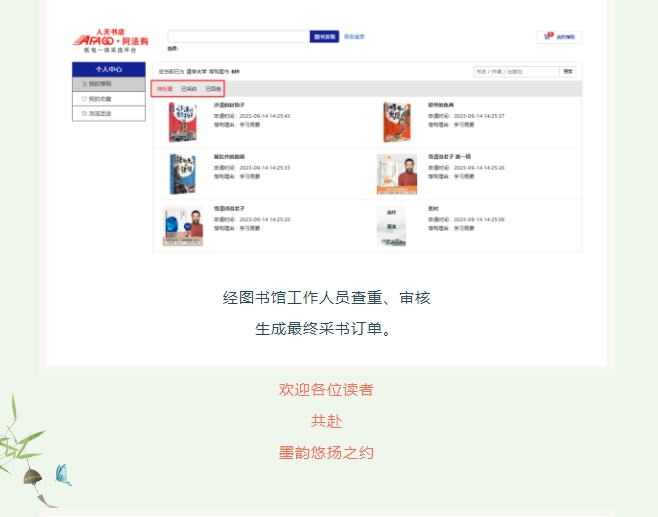The image size is (658, 517).
Task: Click the AFAGO 阿法购 logo
Action: click(110, 41)
